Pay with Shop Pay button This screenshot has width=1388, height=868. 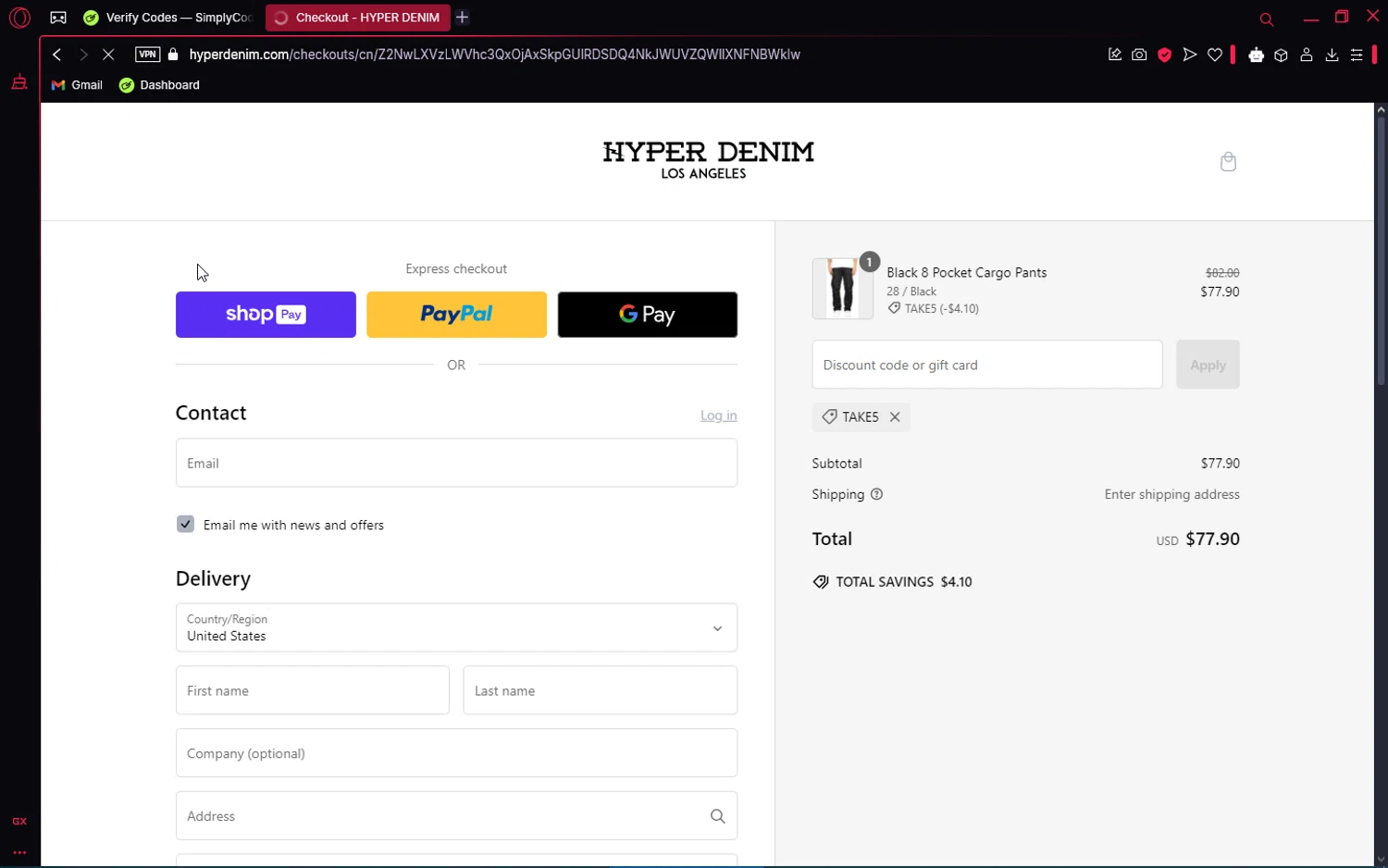[x=266, y=315]
